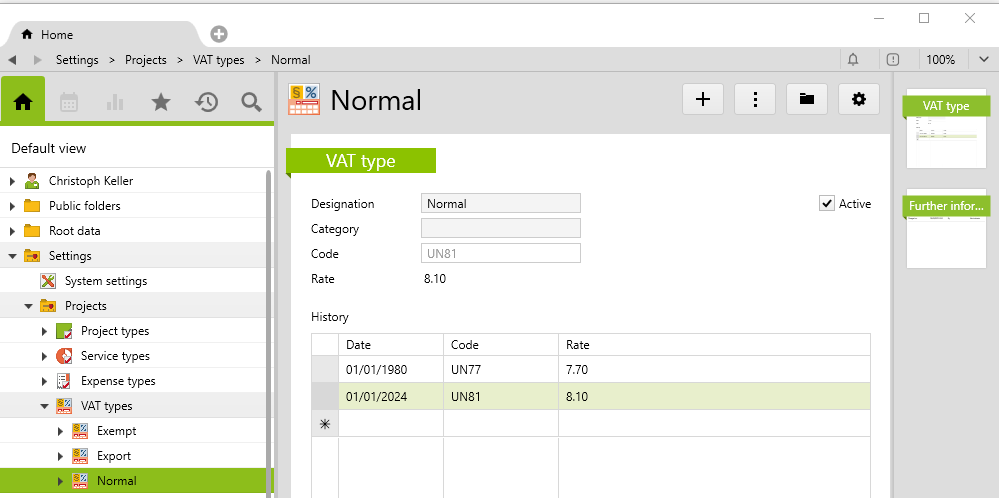Click the Further information page thumbnail
The height and width of the screenshot is (498, 999).
coord(945,230)
